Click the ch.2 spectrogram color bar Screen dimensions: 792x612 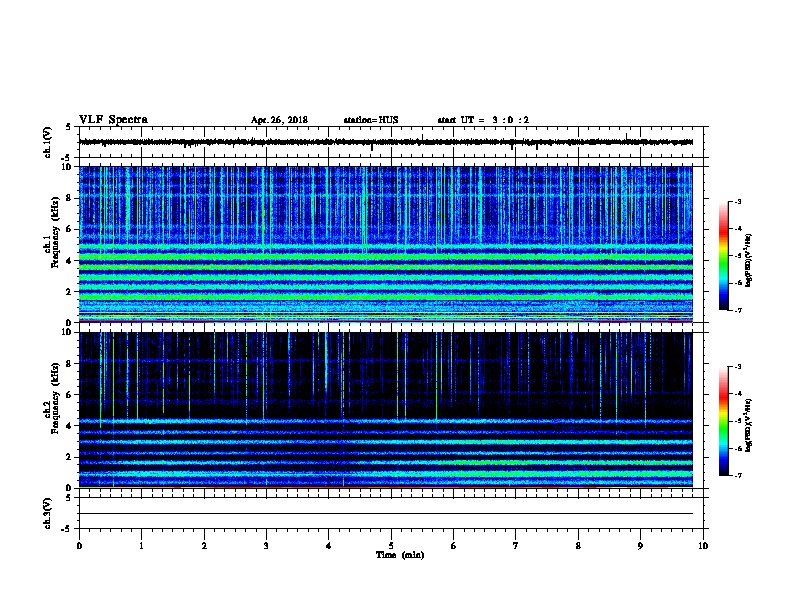pos(723,421)
